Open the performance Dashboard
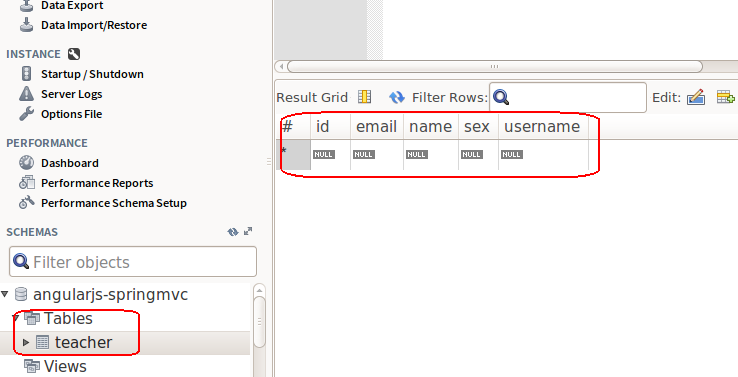Image resolution: width=738 pixels, height=377 pixels. coord(70,163)
